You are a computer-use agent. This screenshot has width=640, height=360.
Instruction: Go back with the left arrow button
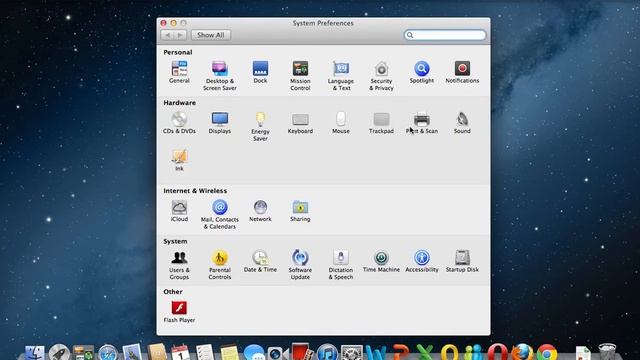[167, 35]
